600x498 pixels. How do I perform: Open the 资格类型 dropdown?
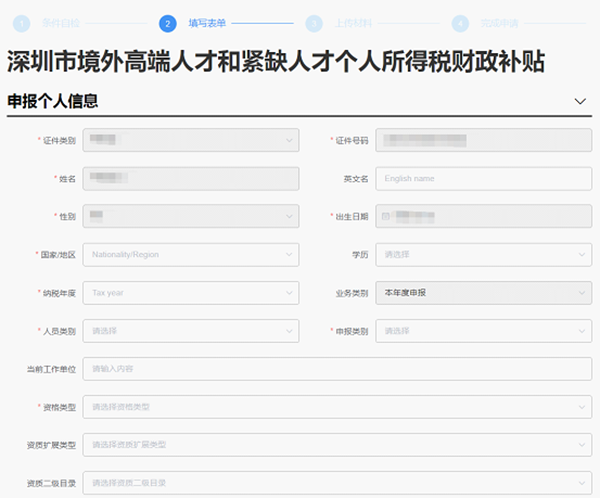(338, 407)
